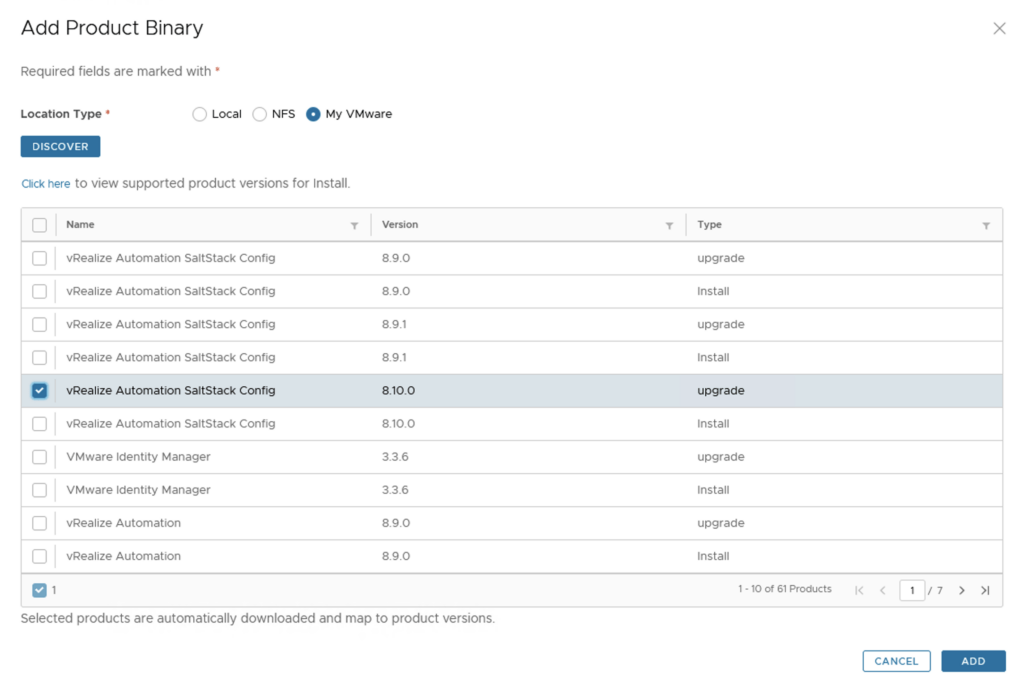Click the CANCEL button

896,661
